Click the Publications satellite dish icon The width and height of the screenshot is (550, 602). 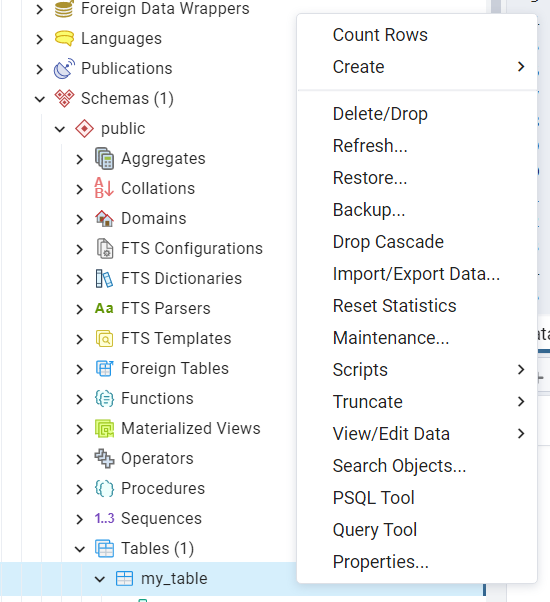click(64, 68)
